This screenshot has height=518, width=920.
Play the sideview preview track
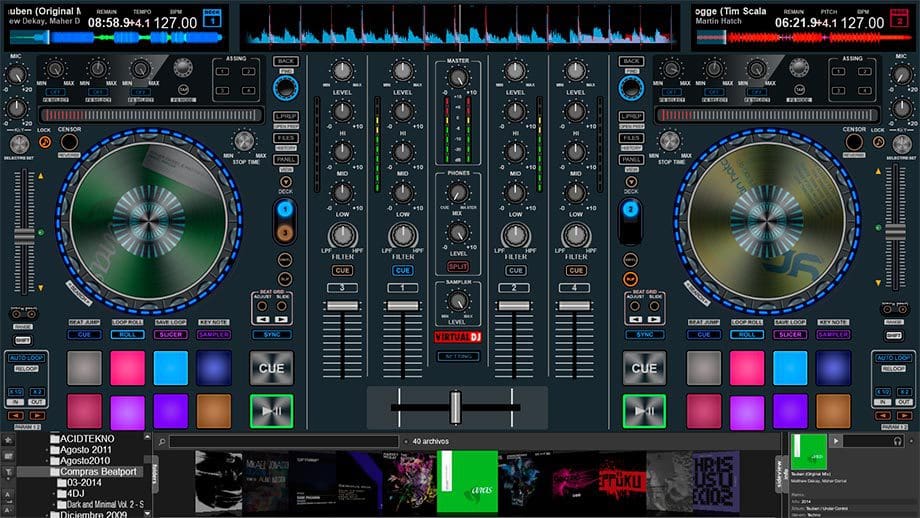coord(836,441)
